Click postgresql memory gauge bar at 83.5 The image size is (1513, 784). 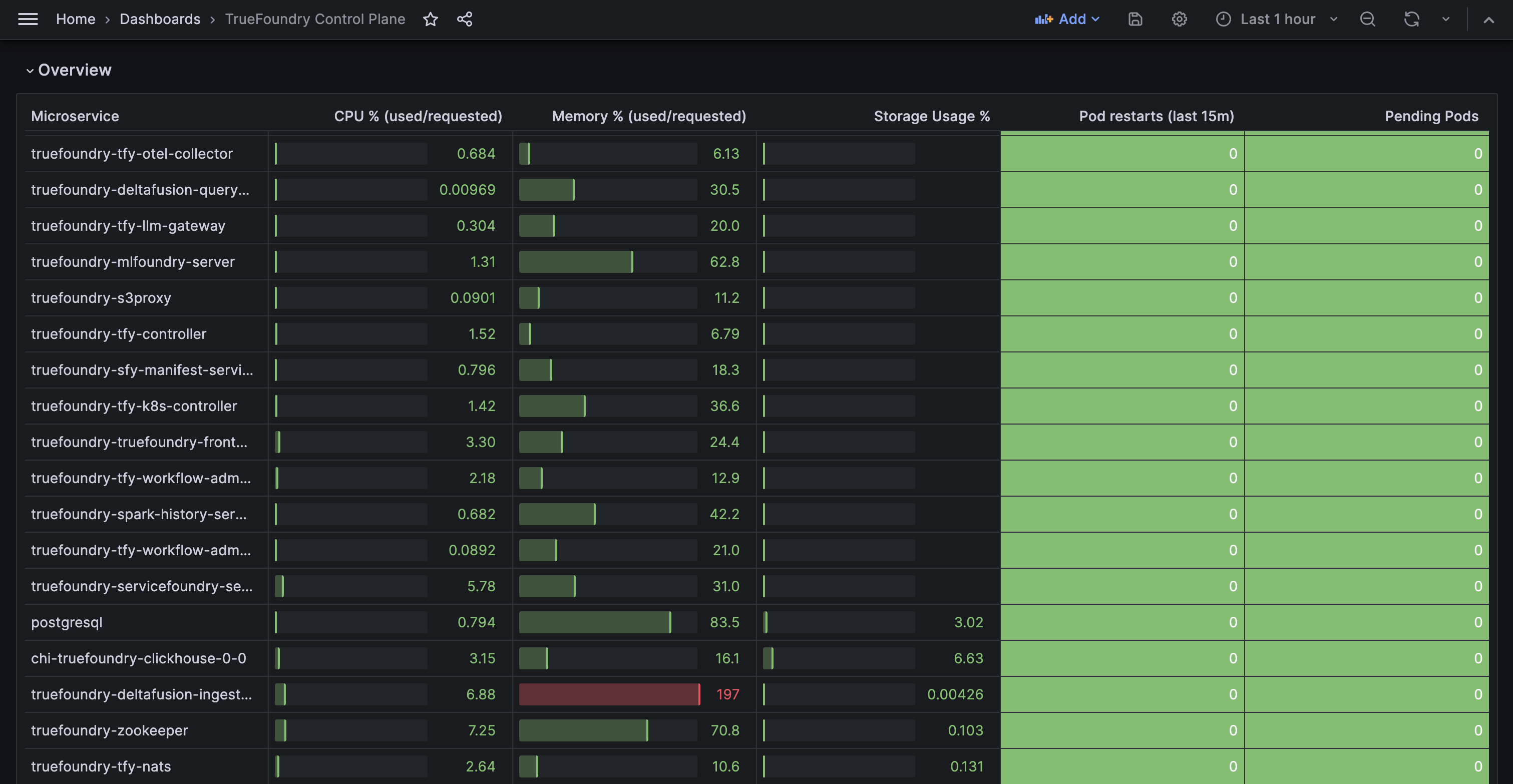pos(608,622)
